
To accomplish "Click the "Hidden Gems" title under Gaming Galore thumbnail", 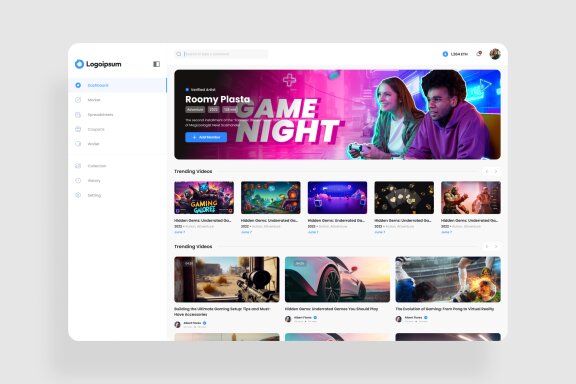I will coord(203,220).
